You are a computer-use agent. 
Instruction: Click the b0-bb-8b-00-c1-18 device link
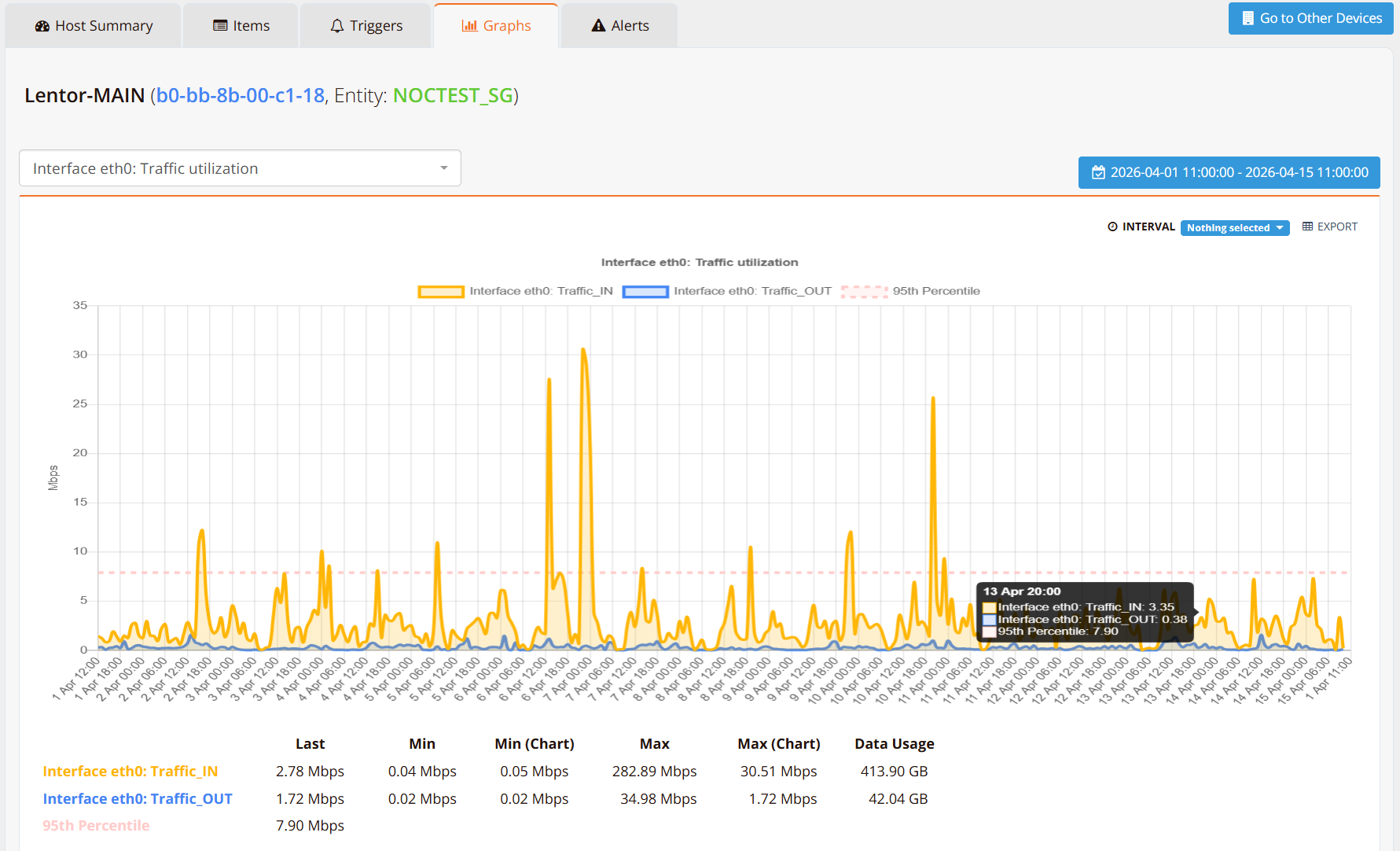(x=241, y=95)
